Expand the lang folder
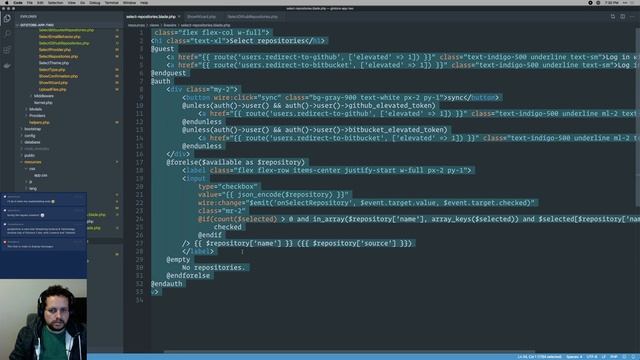Viewport: 640px width, 360px height. pyautogui.click(x=33, y=189)
